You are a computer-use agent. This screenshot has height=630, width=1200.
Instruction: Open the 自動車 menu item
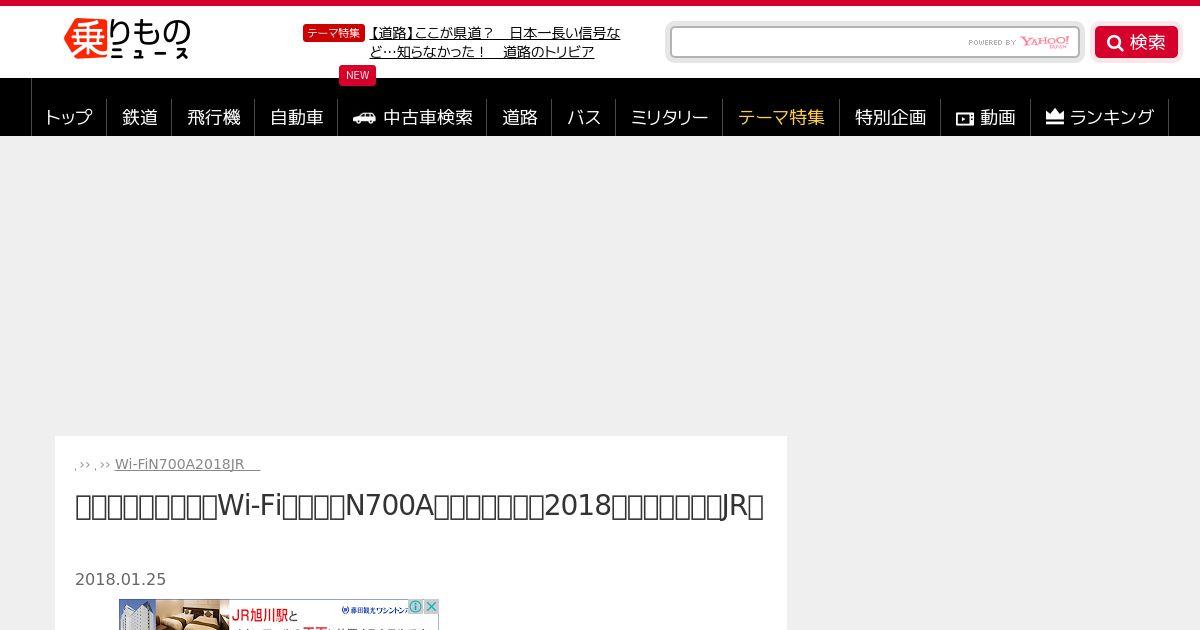[x=297, y=117]
